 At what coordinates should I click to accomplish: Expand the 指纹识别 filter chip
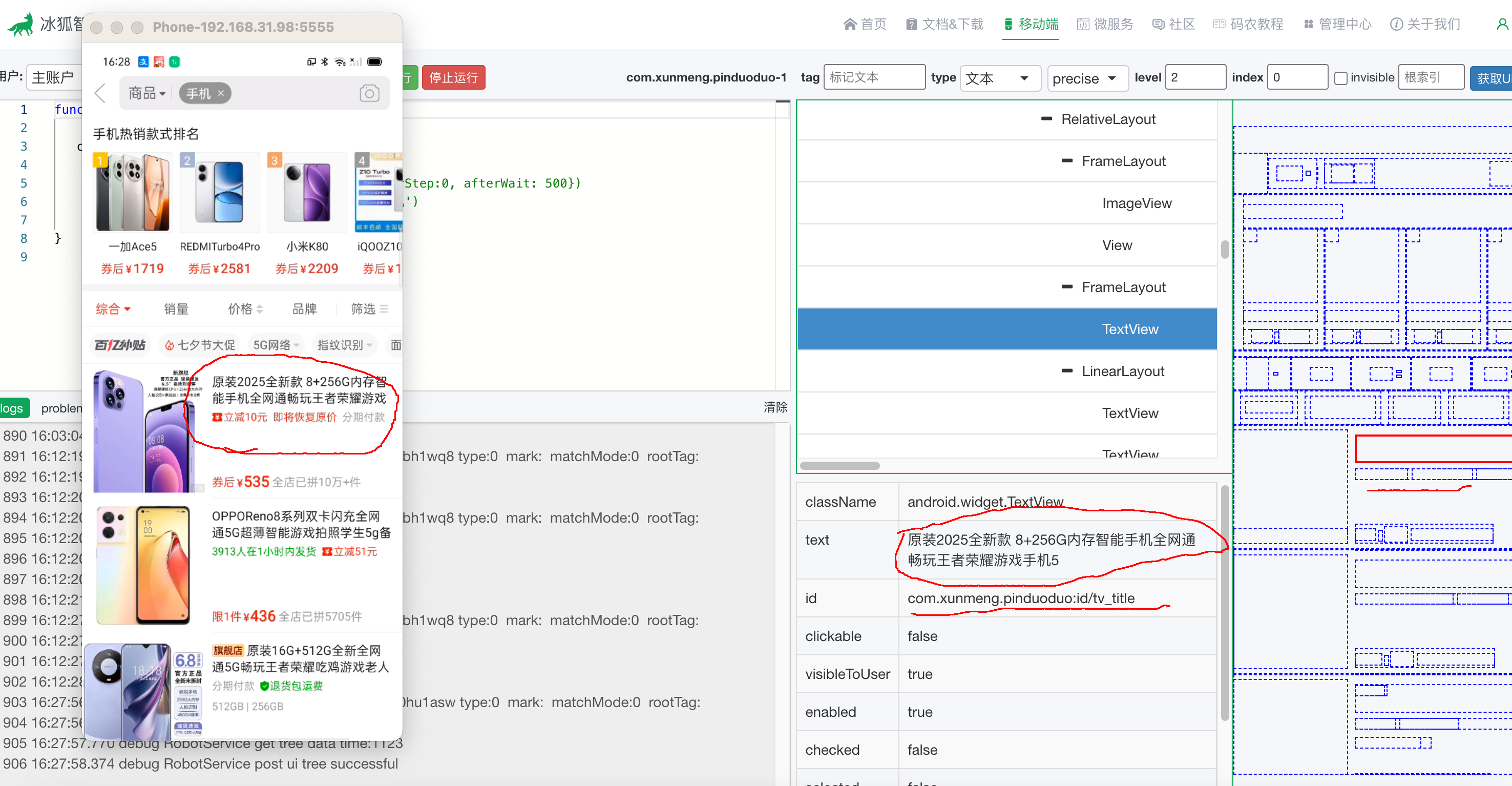[345, 345]
